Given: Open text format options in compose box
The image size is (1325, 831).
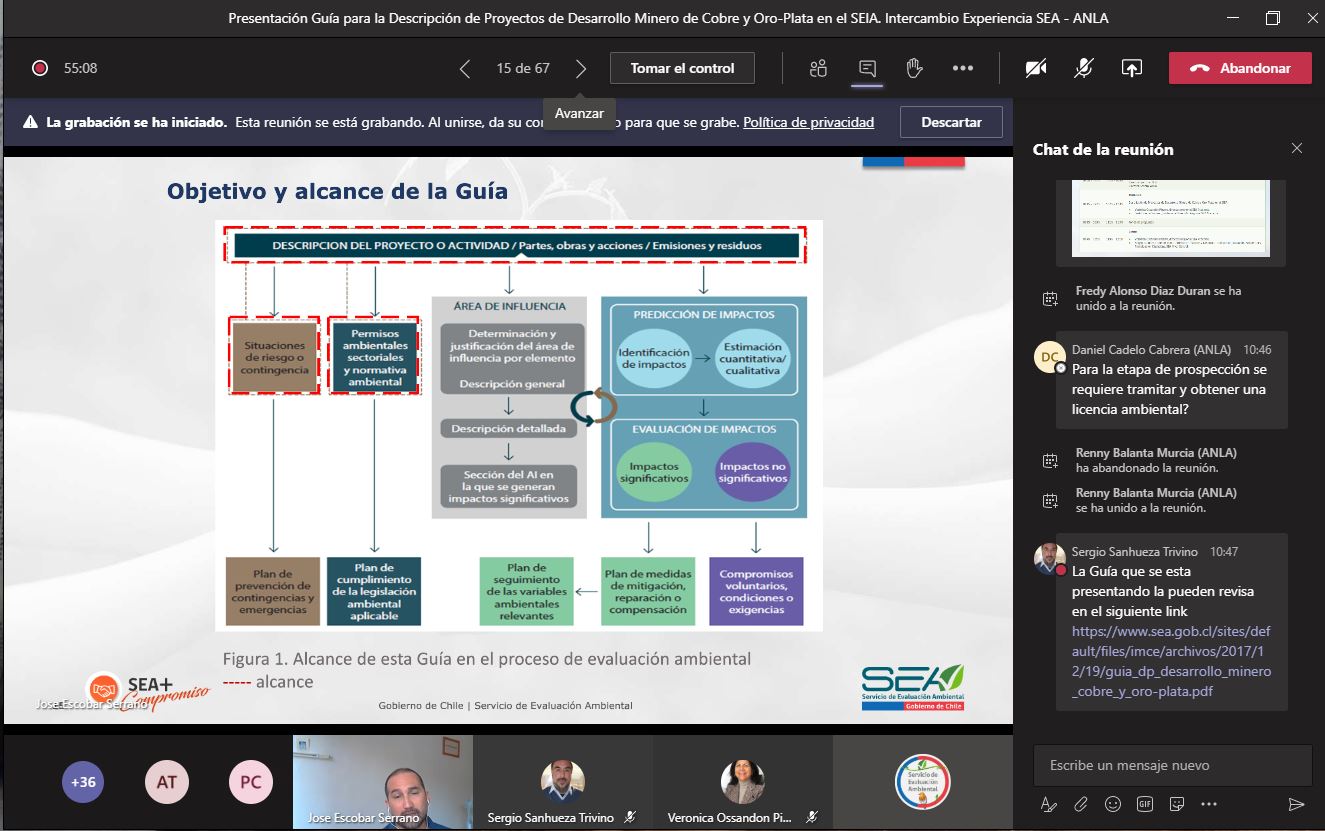Looking at the screenshot, I should click(x=1049, y=804).
